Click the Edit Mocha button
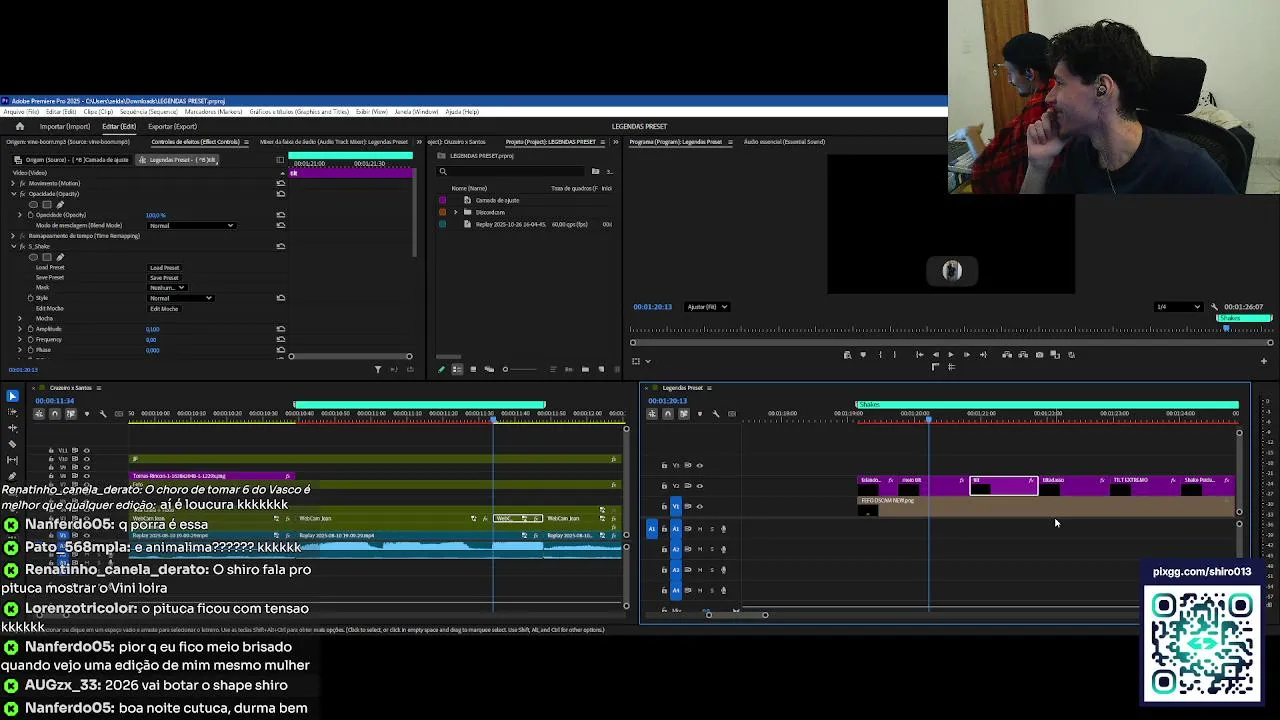Image resolution: width=1280 pixels, height=720 pixels. pyautogui.click(x=164, y=309)
